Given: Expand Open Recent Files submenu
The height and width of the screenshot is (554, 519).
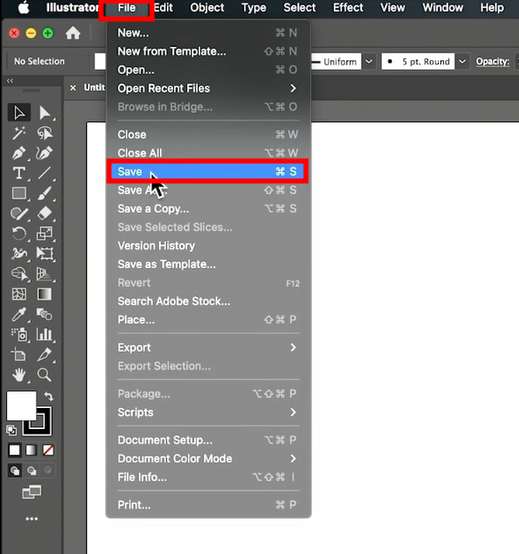Looking at the screenshot, I should click(207, 88).
